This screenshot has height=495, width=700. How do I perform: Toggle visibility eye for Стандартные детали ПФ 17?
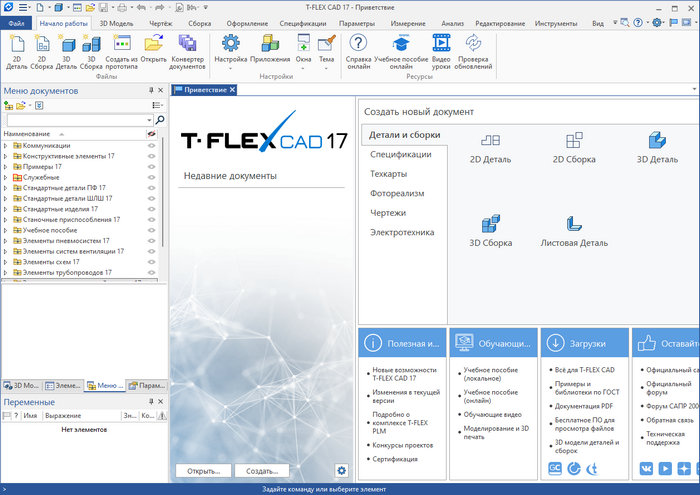point(152,188)
